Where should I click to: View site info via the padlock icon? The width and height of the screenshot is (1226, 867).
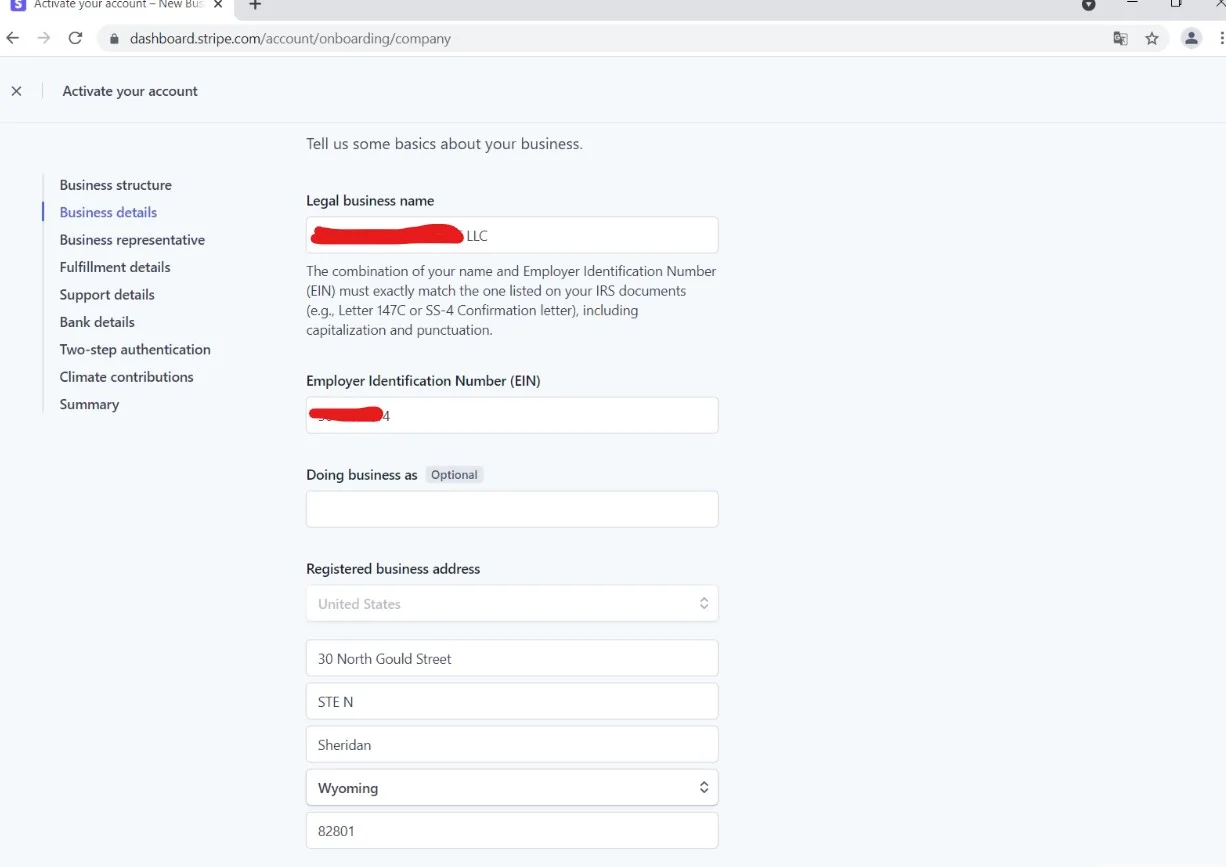tap(114, 39)
